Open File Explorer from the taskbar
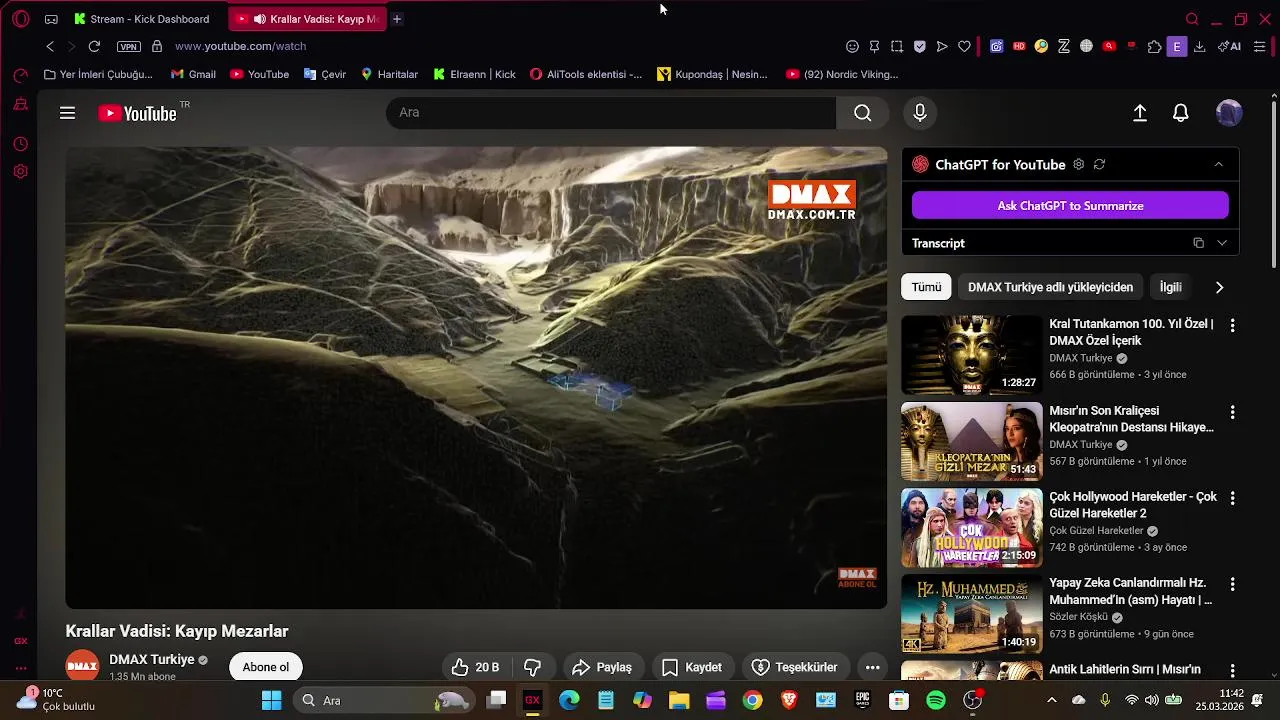 click(x=679, y=700)
